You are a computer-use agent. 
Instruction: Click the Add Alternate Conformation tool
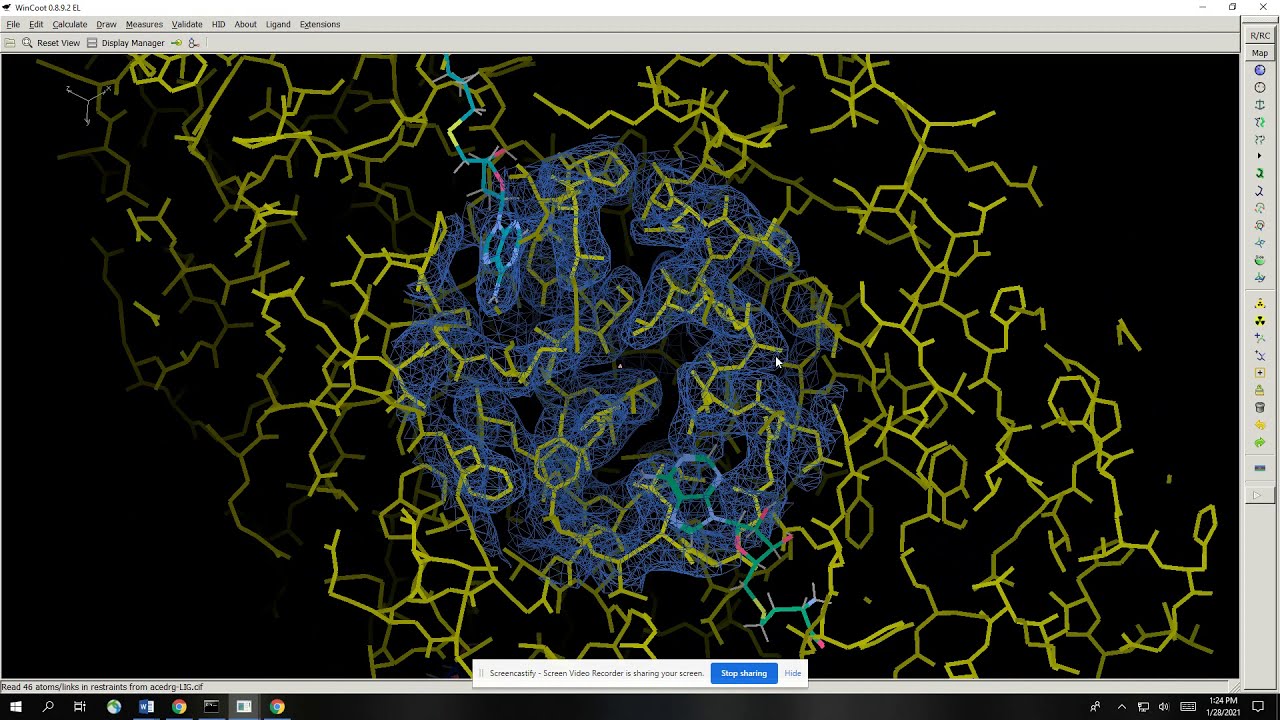(x=1260, y=355)
